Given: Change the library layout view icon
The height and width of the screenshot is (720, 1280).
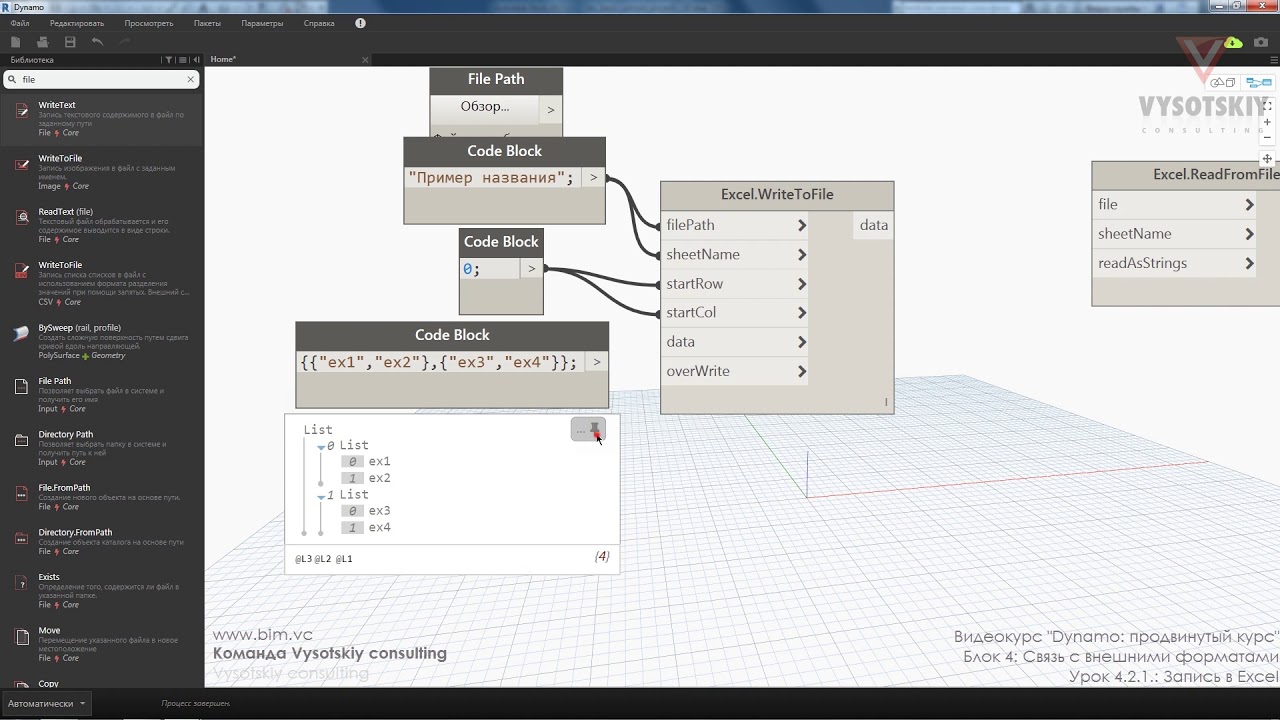Looking at the screenshot, I should (183, 60).
